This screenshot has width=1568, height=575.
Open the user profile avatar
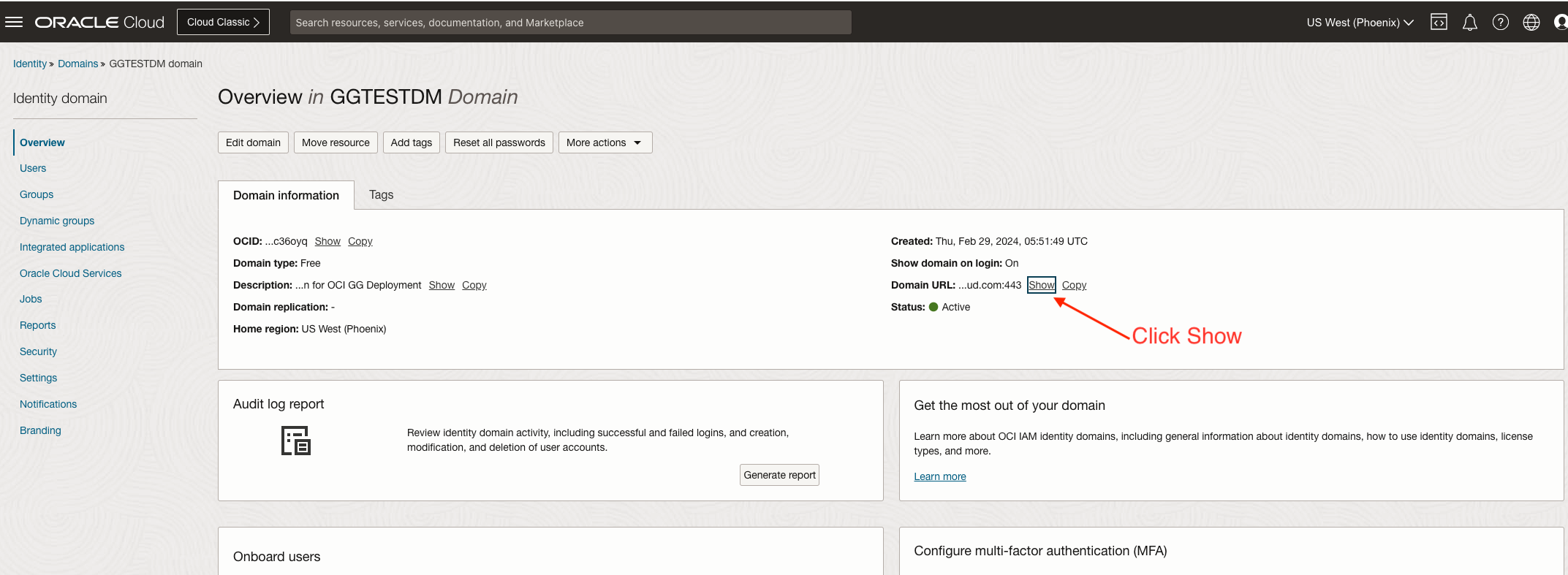[1561, 22]
